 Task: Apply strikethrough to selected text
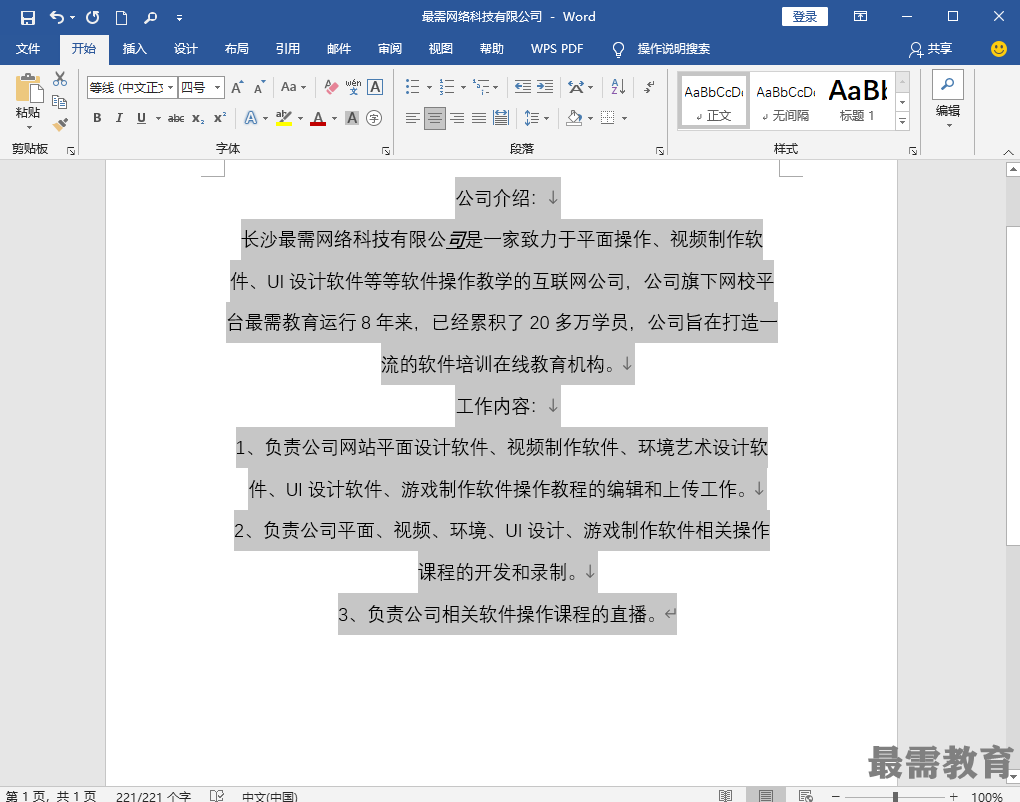pos(176,118)
